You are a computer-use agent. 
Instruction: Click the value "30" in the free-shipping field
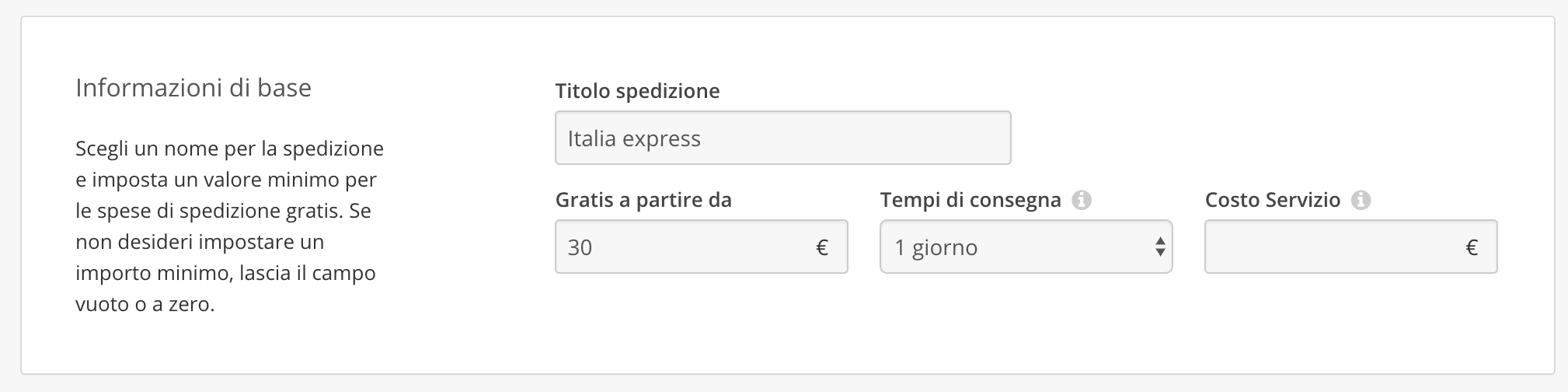coord(580,247)
